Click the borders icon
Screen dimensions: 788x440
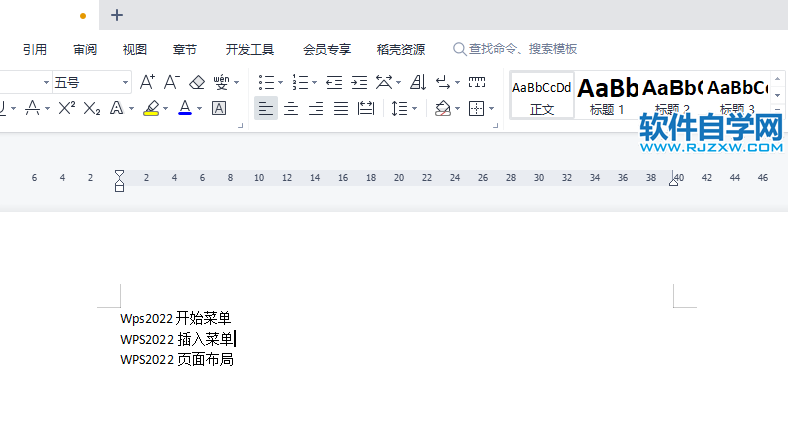pyautogui.click(x=476, y=108)
